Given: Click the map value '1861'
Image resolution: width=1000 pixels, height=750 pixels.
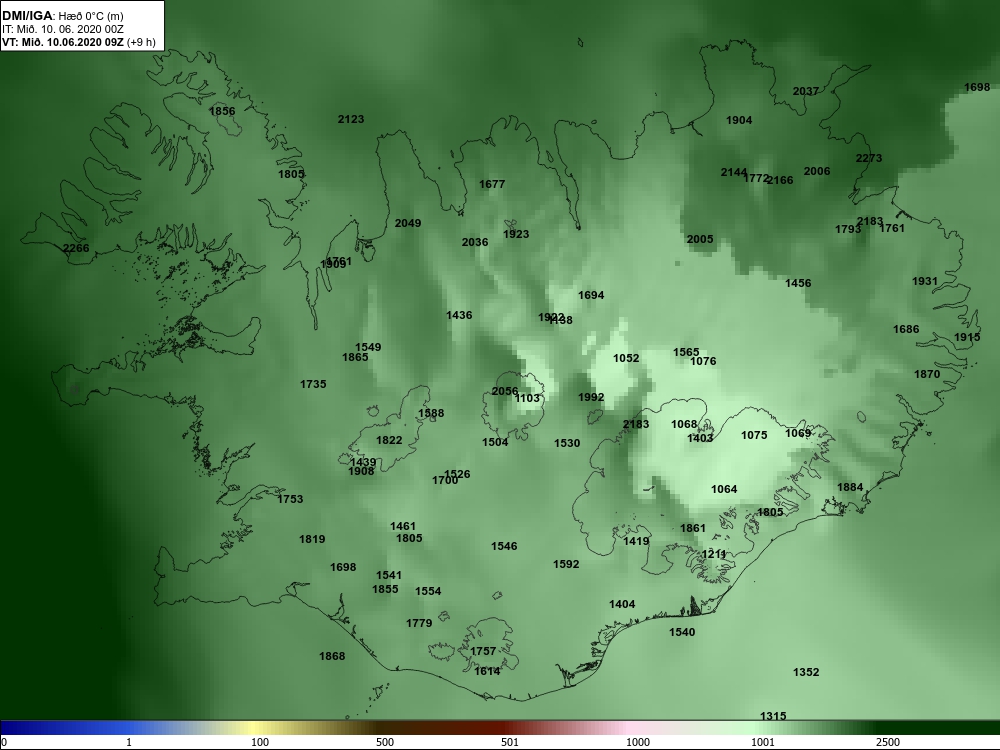Looking at the screenshot, I should pos(693,528).
